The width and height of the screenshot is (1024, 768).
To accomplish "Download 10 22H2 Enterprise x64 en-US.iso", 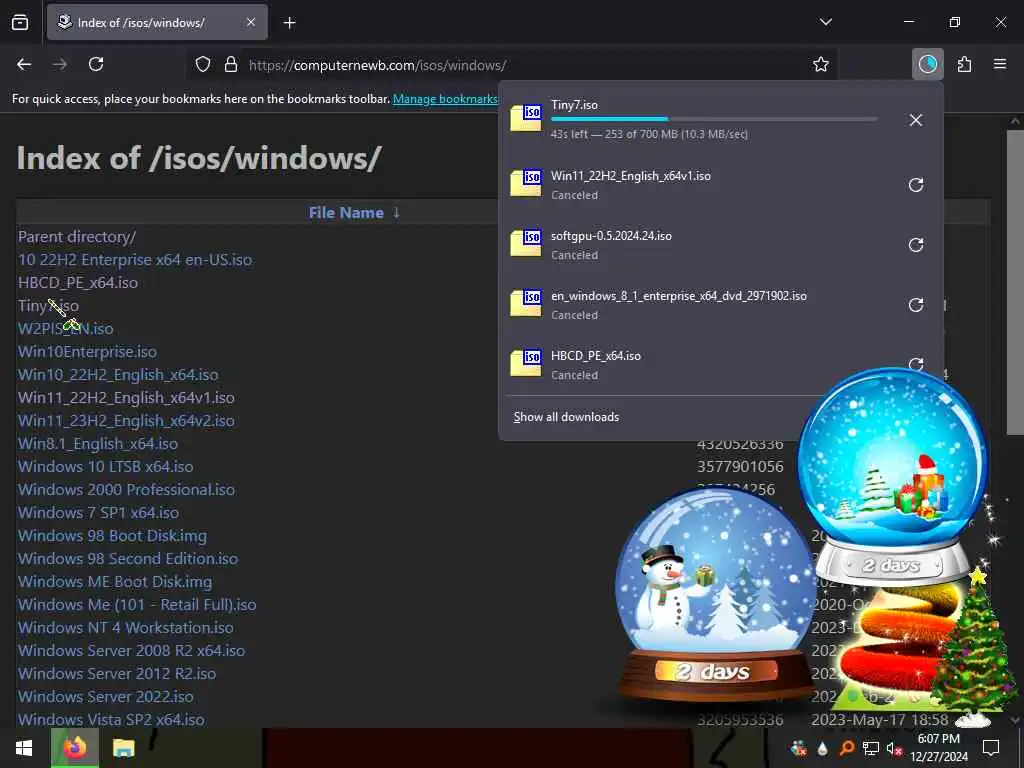I will coord(135,259).
